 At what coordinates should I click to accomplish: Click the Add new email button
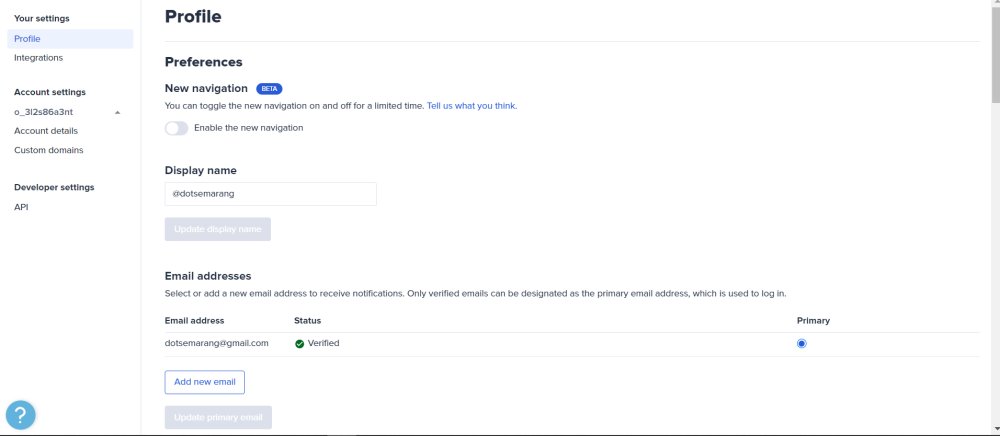[x=204, y=382]
